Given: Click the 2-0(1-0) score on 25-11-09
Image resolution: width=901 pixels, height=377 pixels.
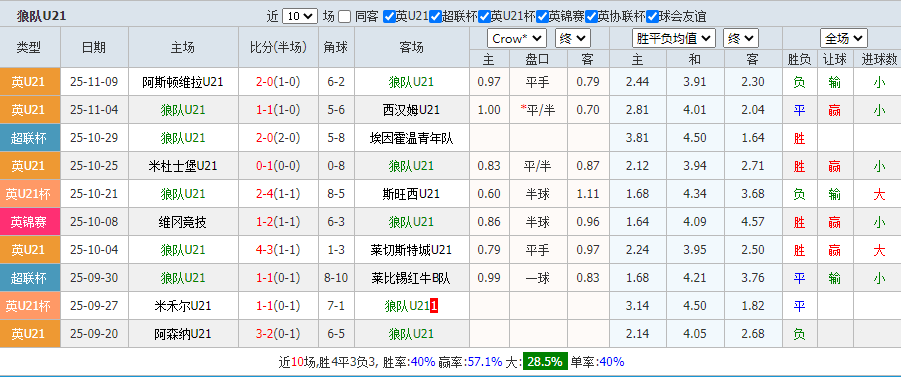Looking at the screenshot, I should coord(278,82).
